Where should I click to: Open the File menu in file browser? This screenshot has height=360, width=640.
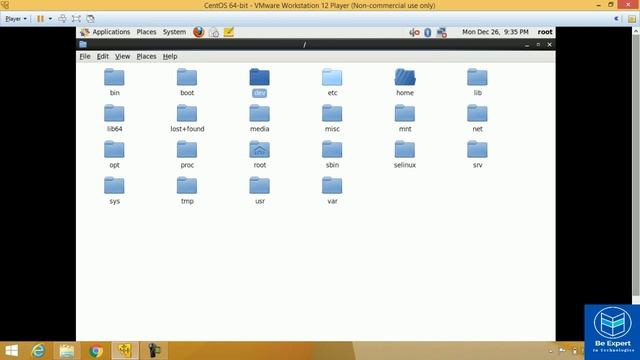pyautogui.click(x=85, y=56)
